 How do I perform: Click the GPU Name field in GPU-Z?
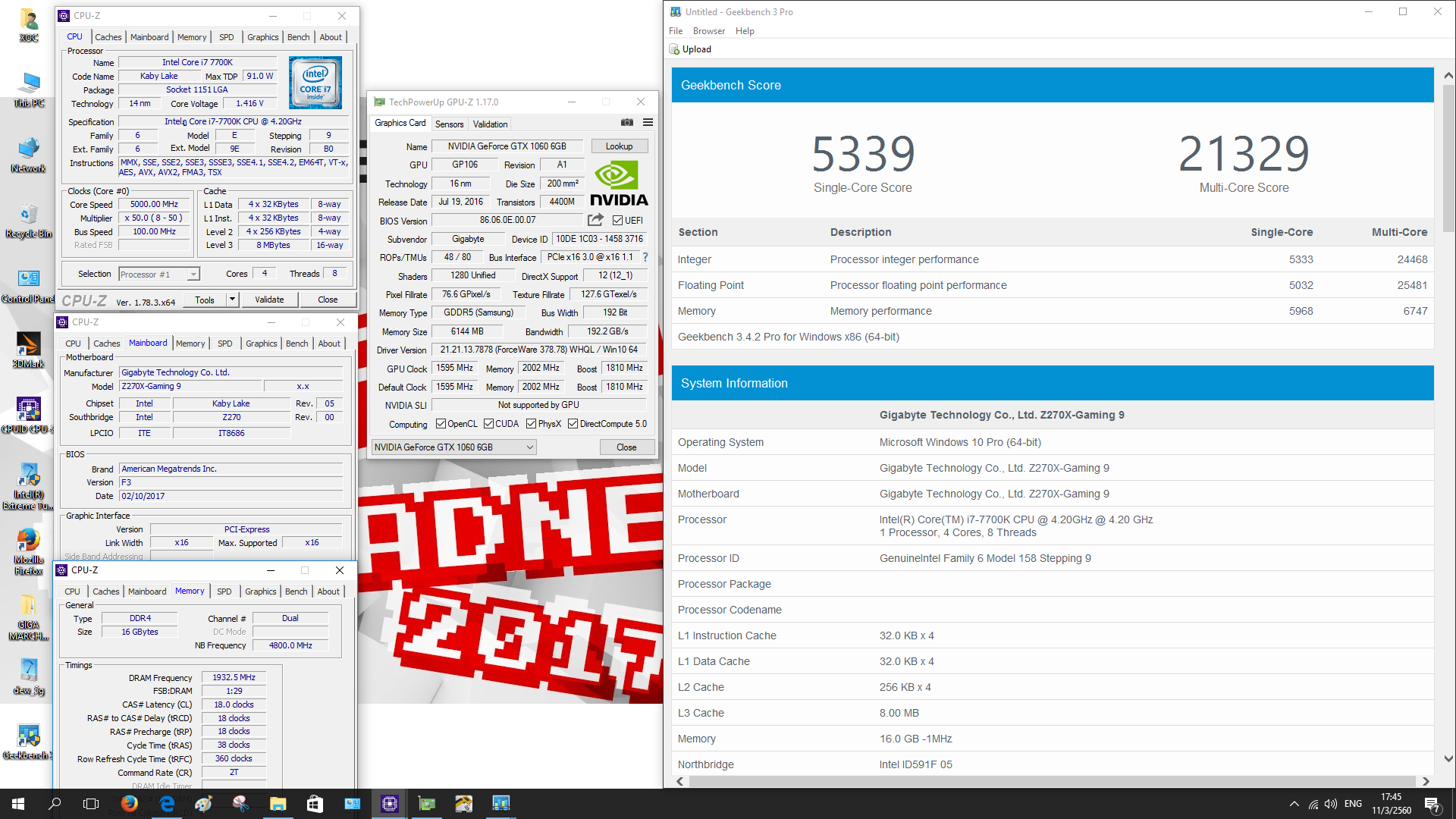pyautogui.click(x=507, y=146)
